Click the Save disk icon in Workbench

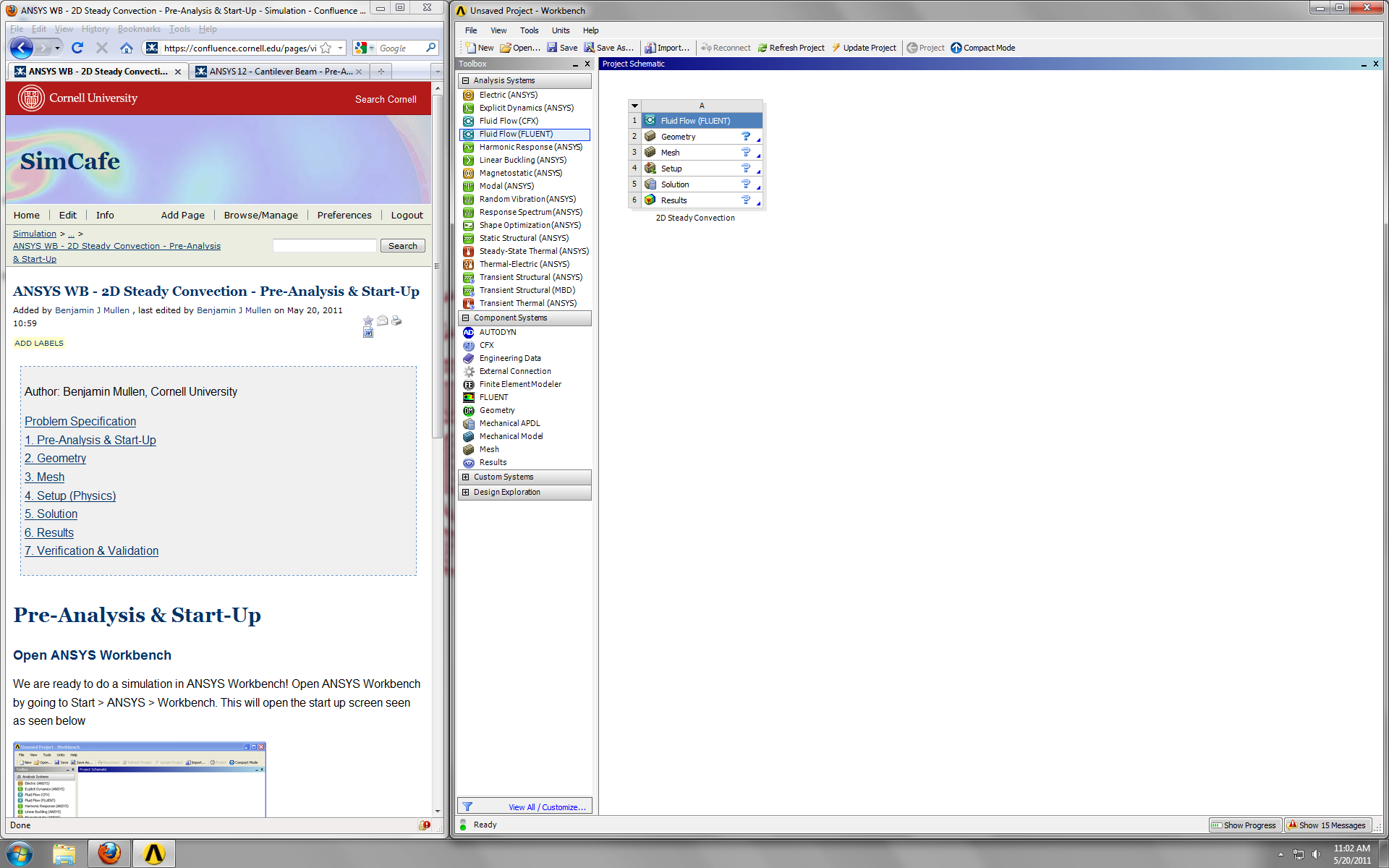[x=552, y=48]
